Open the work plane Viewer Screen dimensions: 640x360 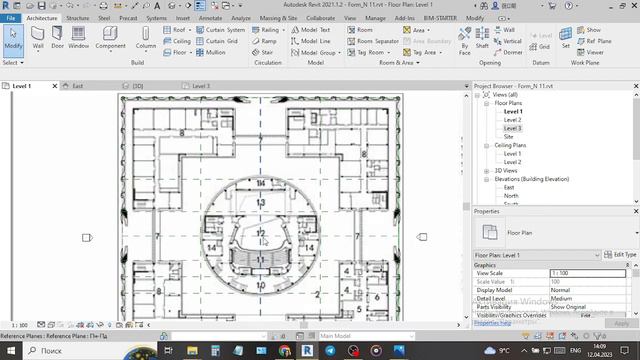click(590, 53)
